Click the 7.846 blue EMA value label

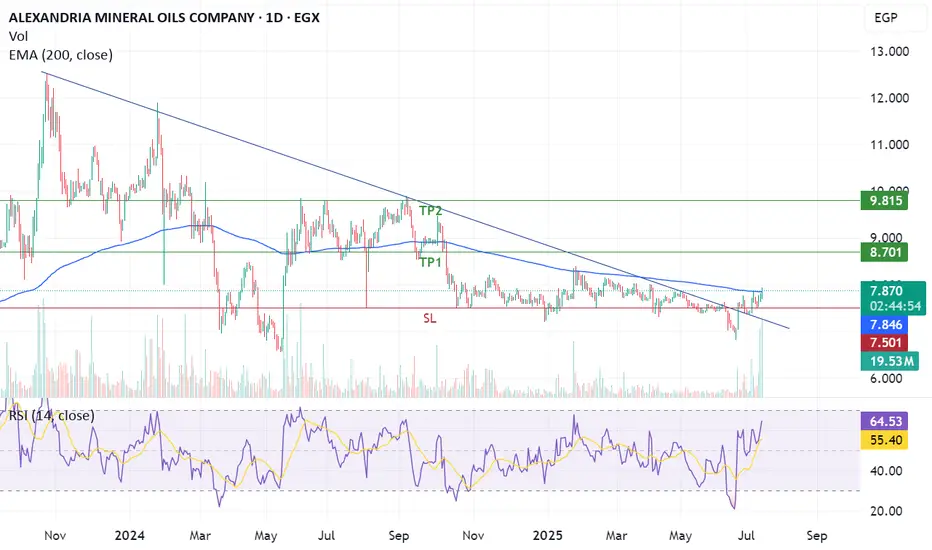885,325
